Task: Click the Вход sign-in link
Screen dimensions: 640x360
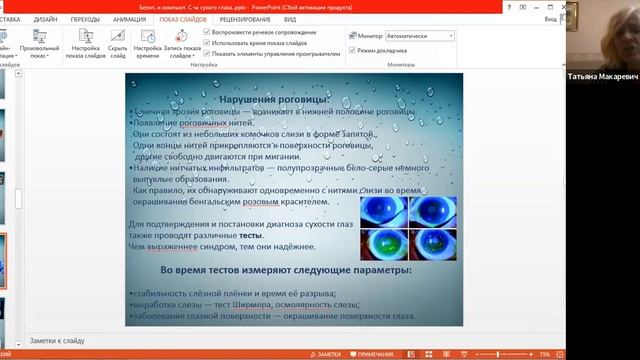Action: point(550,19)
